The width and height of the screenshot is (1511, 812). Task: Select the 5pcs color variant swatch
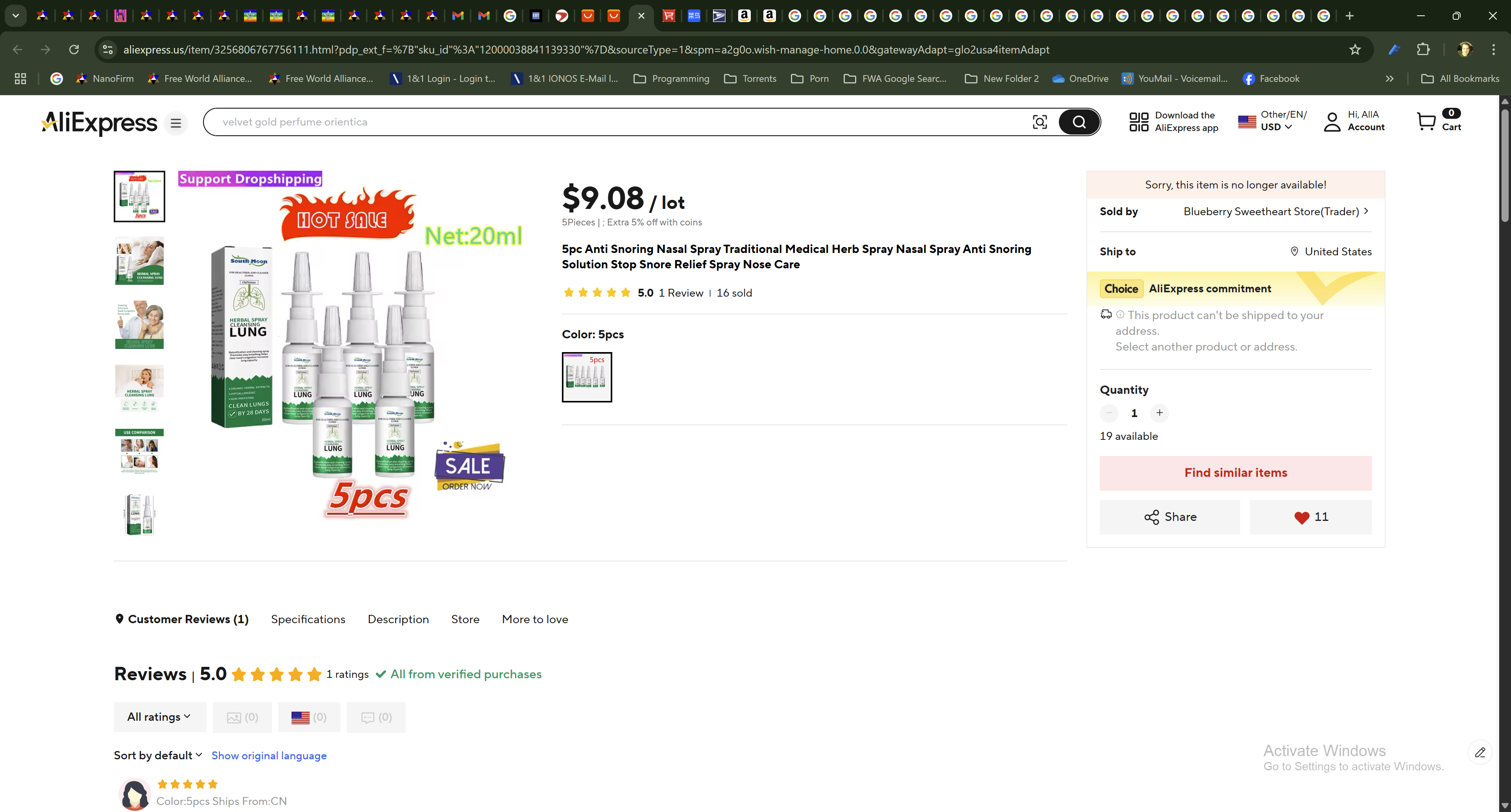[587, 377]
